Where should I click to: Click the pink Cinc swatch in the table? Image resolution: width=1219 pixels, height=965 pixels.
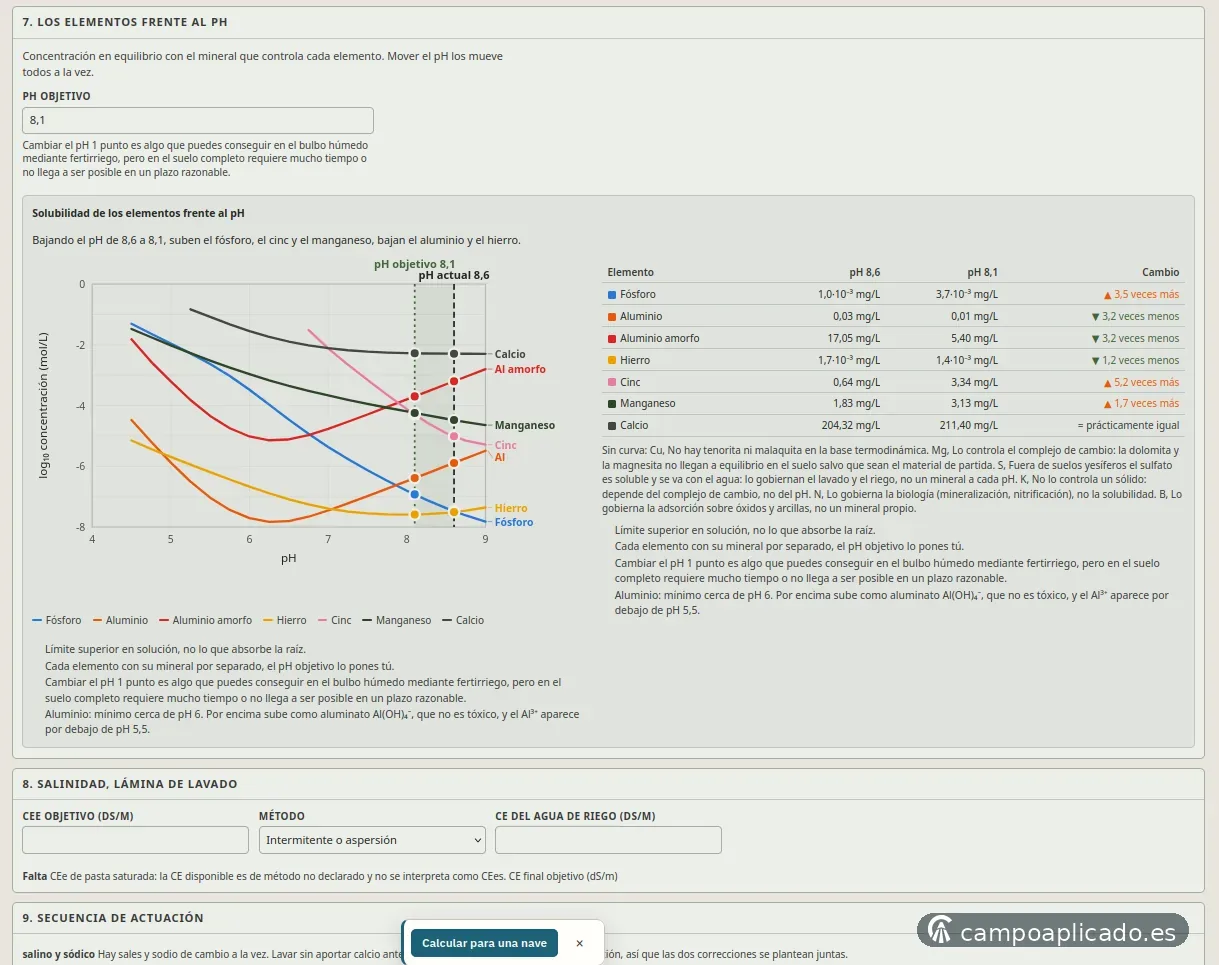pyautogui.click(x=612, y=382)
